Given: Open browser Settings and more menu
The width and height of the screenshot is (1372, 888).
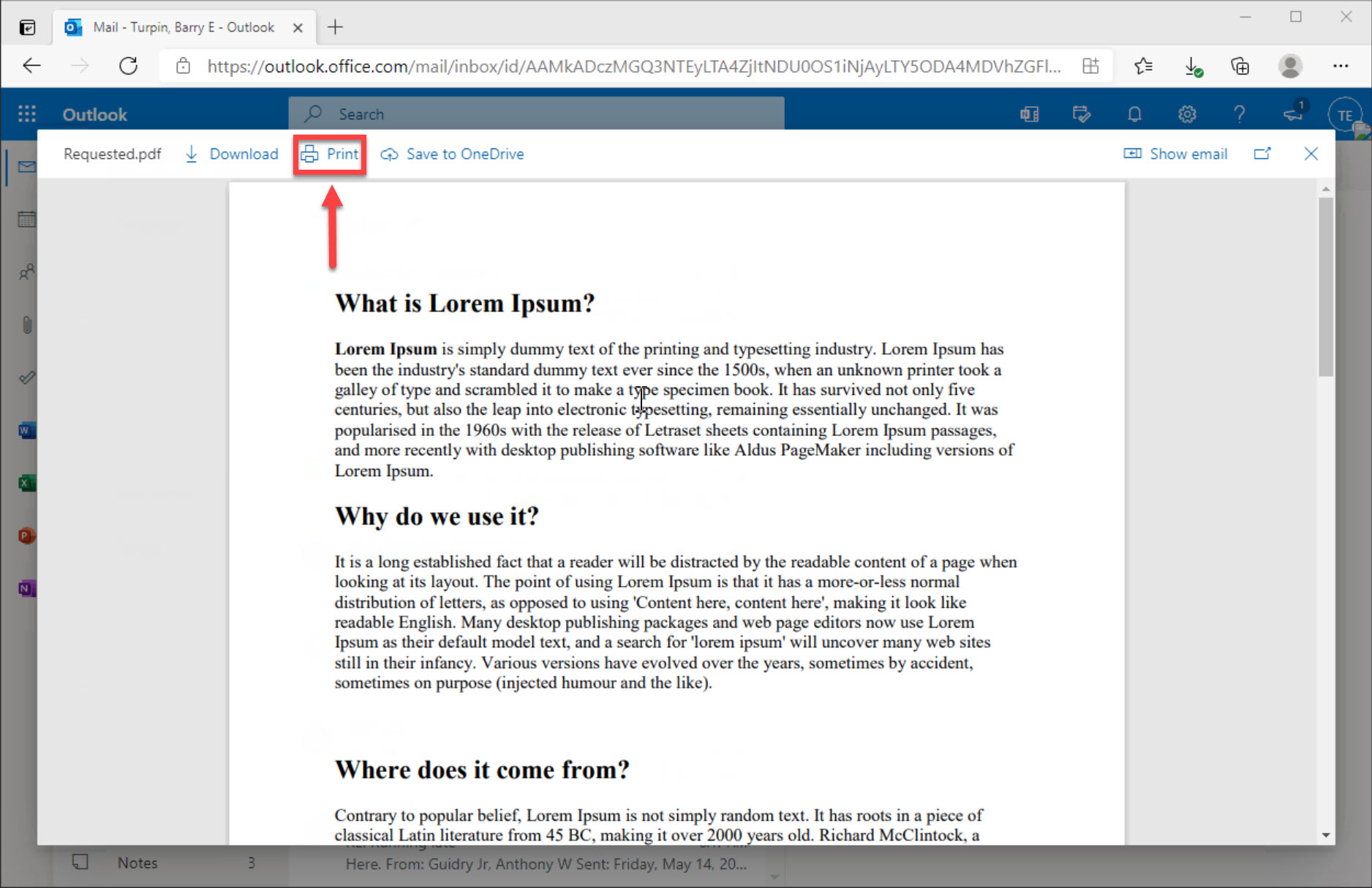Looking at the screenshot, I should tap(1340, 67).
